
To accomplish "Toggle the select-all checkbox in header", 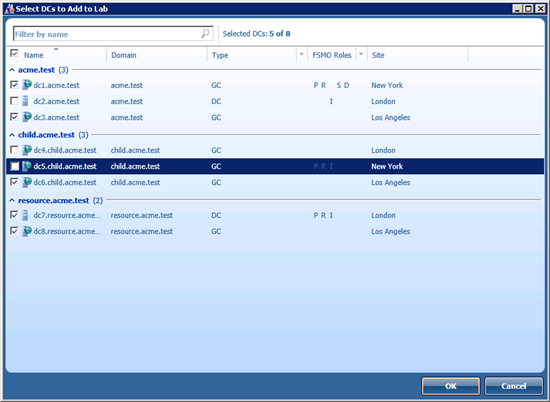I will coord(14,53).
